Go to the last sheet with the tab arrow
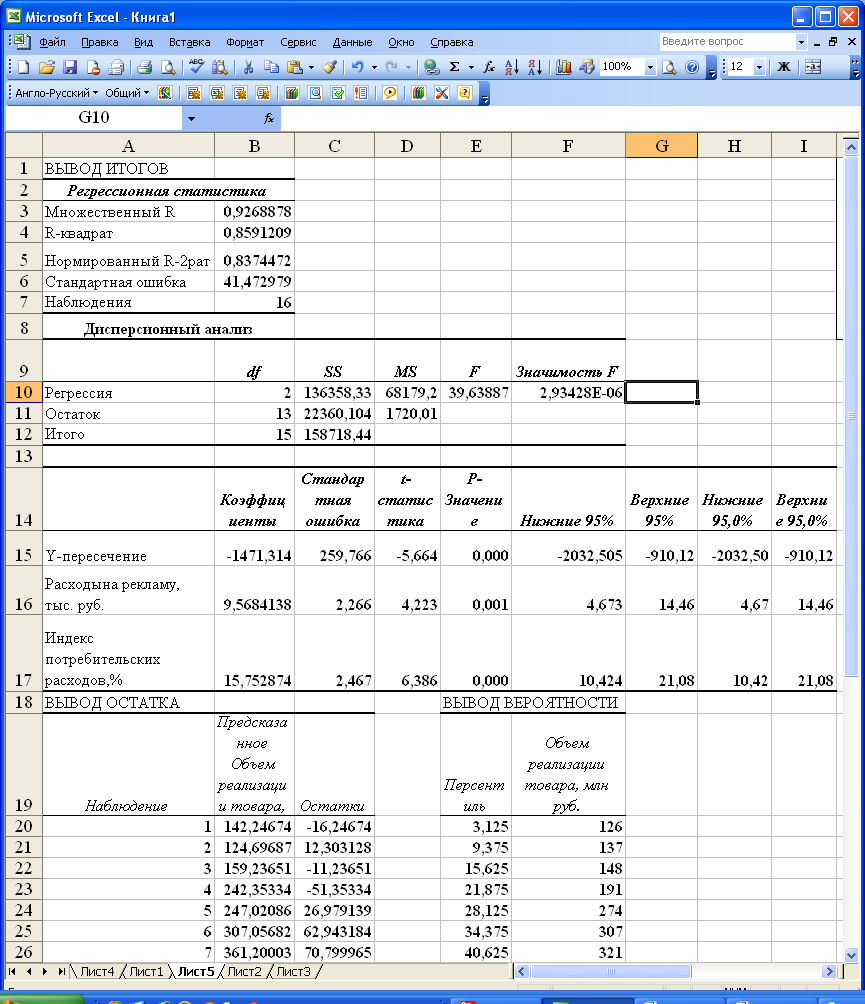 61,971
